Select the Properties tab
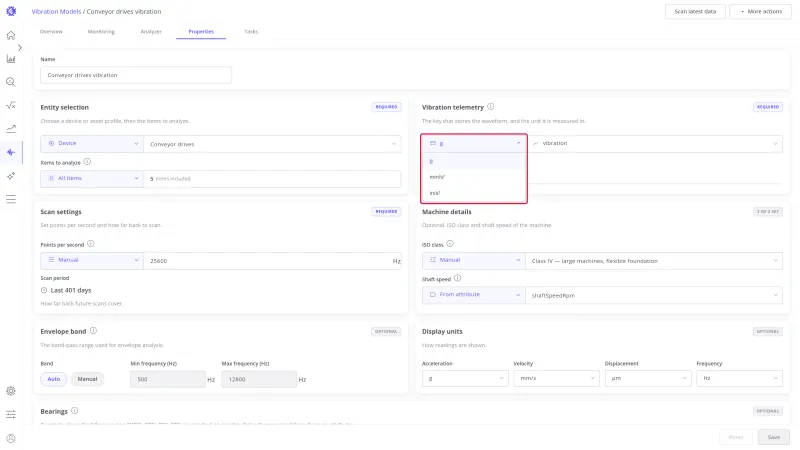 [x=201, y=32]
